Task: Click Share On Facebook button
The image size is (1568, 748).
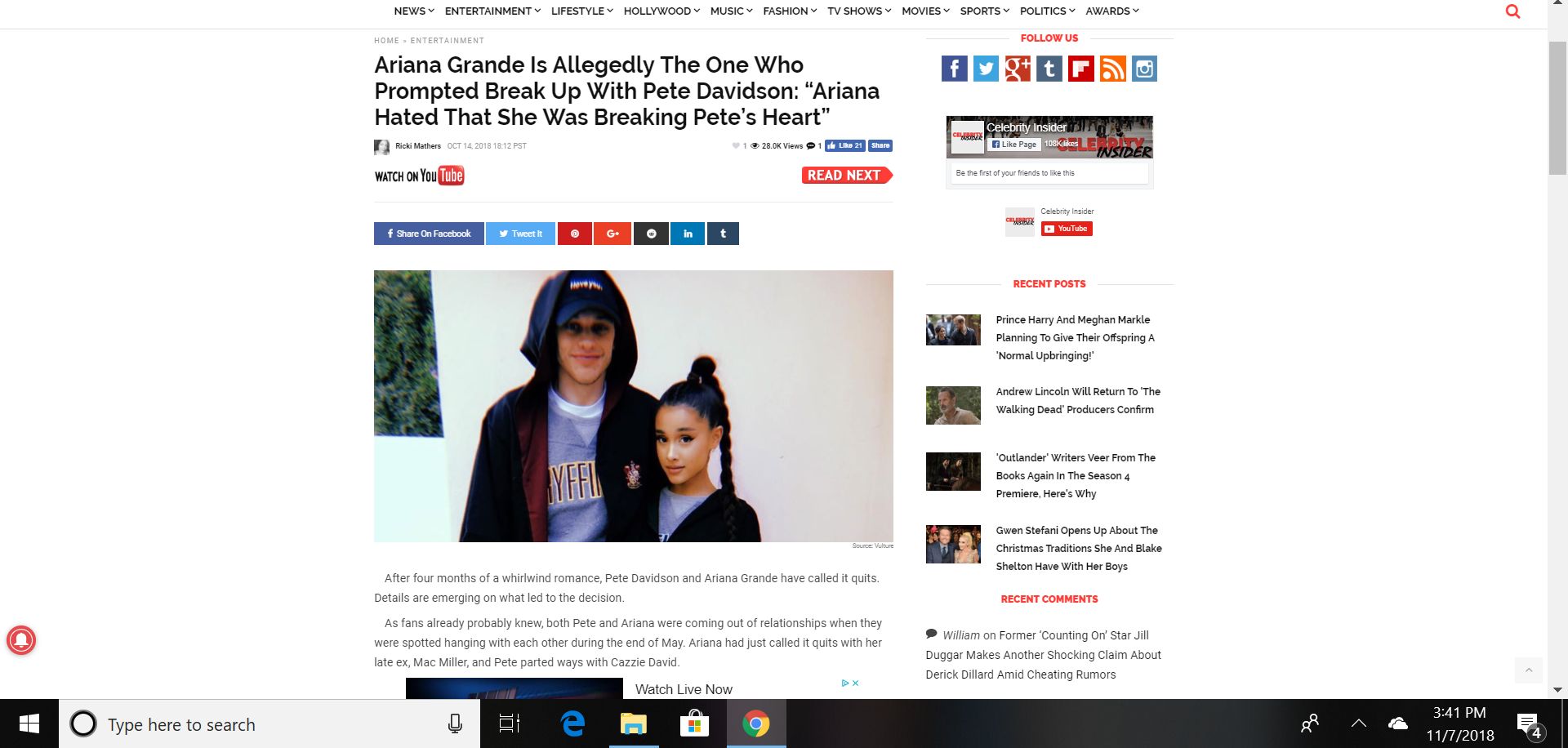Action: click(x=429, y=234)
